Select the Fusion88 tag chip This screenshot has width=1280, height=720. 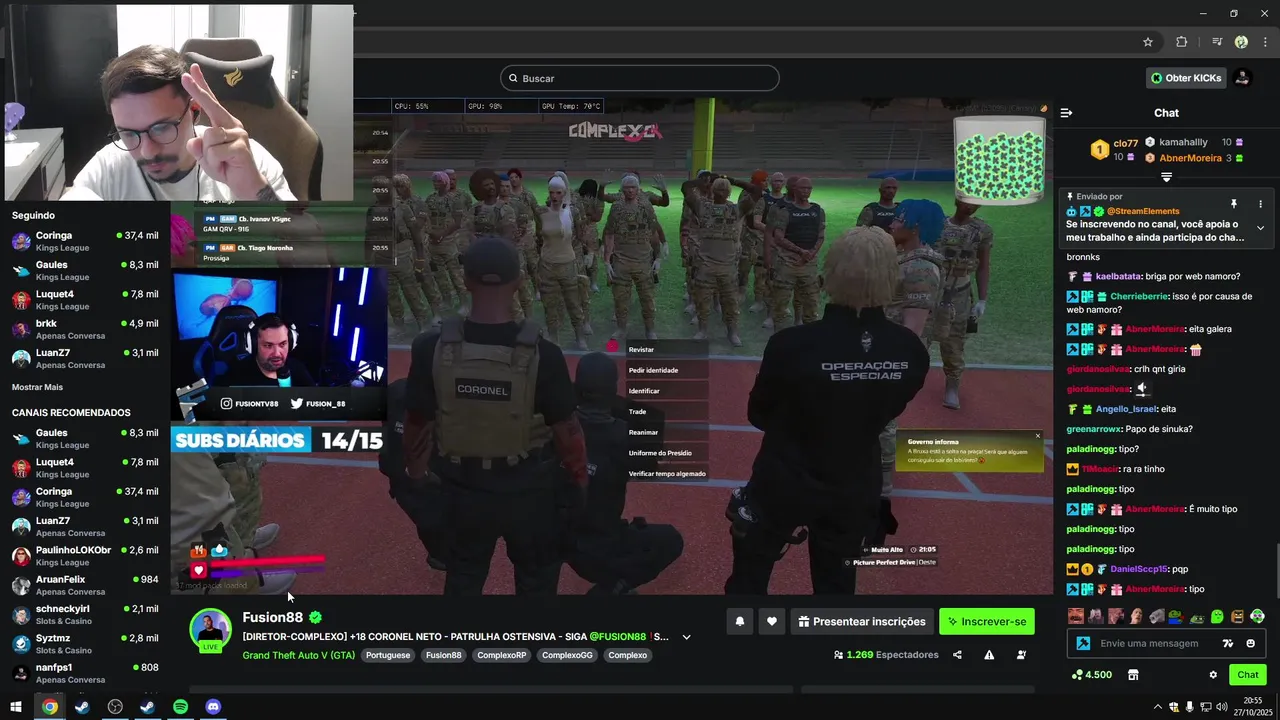[444, 655]
